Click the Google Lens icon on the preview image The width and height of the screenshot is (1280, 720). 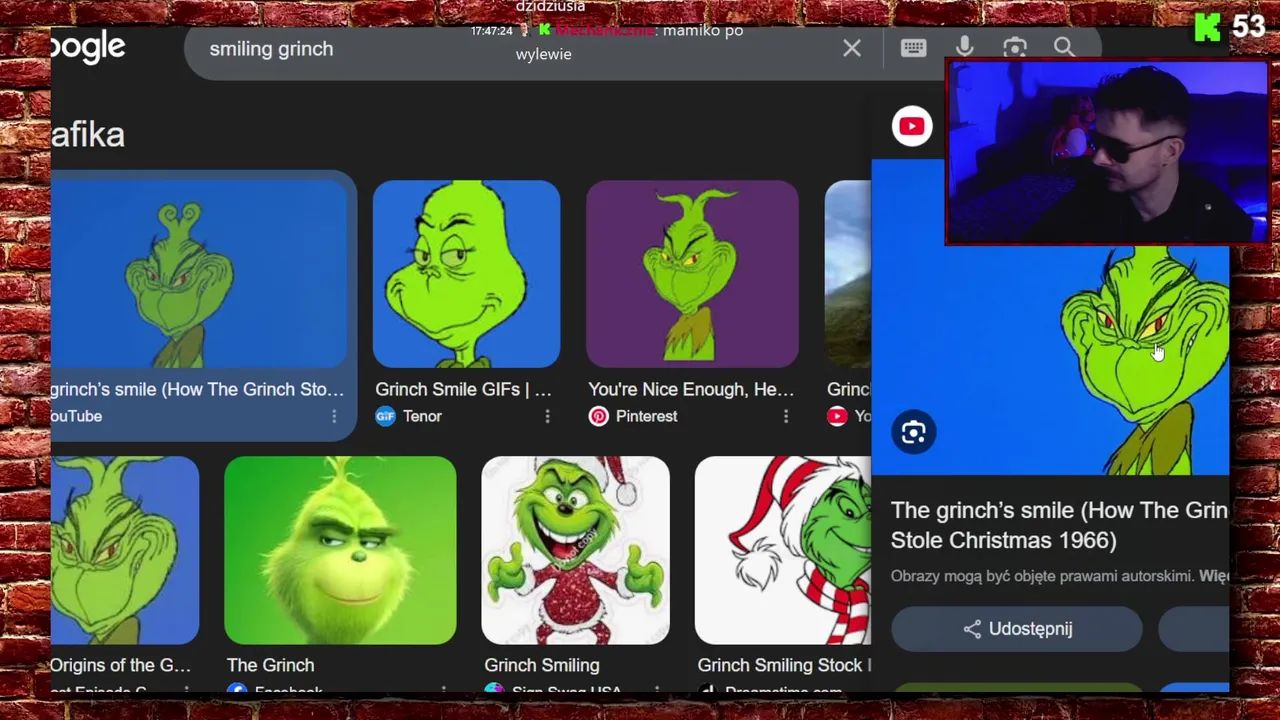pos(913,432)
